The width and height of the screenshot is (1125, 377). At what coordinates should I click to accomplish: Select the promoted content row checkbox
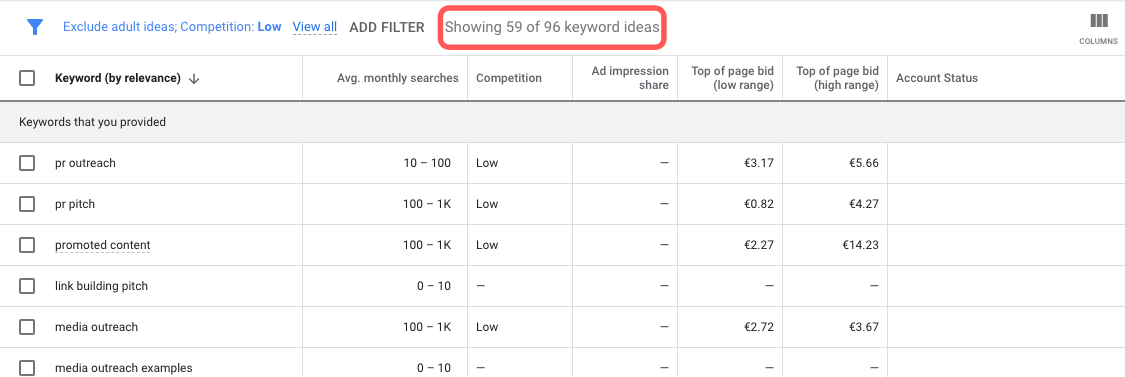pos(27,245)
